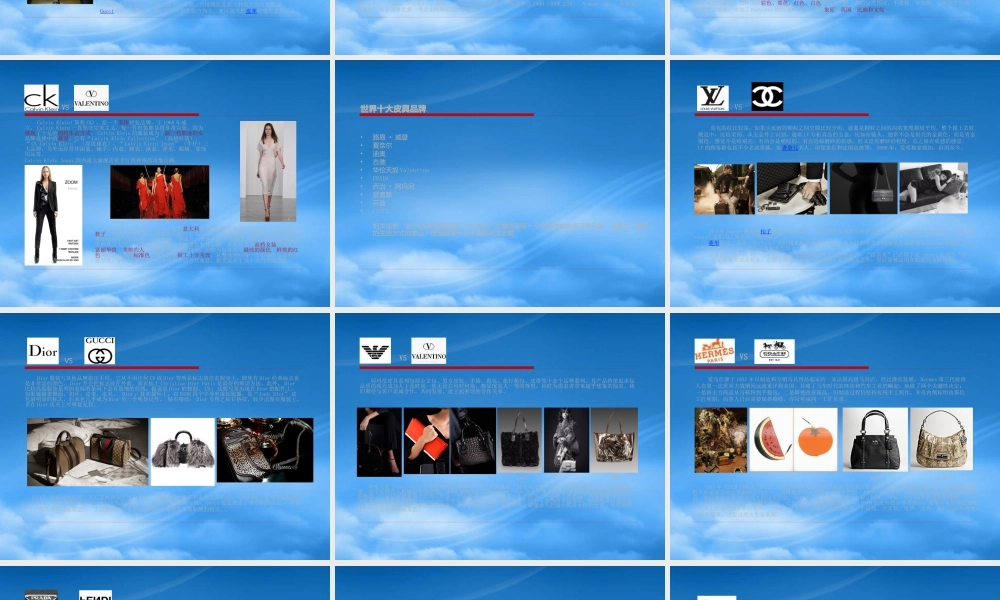Click the black Chanel double-C logo
This screenshot has height=600, width=1000.
767,96
